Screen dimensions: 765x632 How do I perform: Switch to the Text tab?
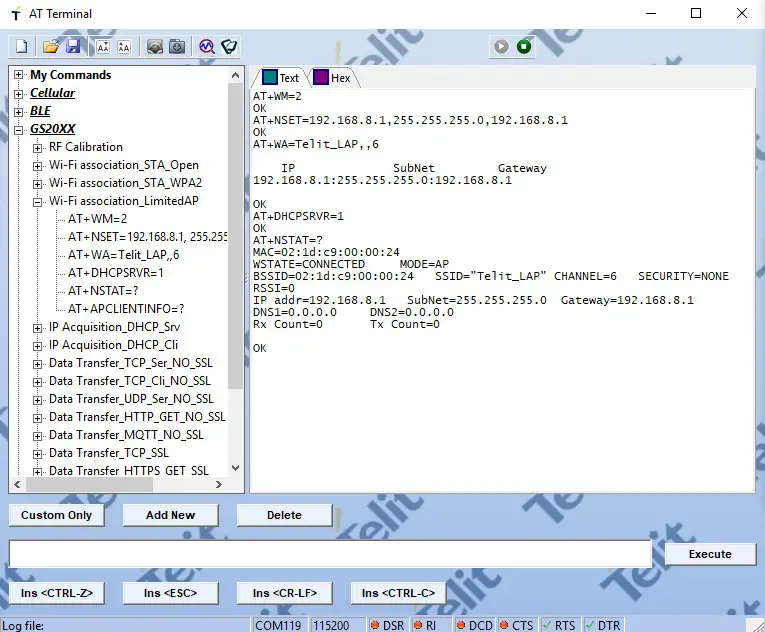click(281, 78)
